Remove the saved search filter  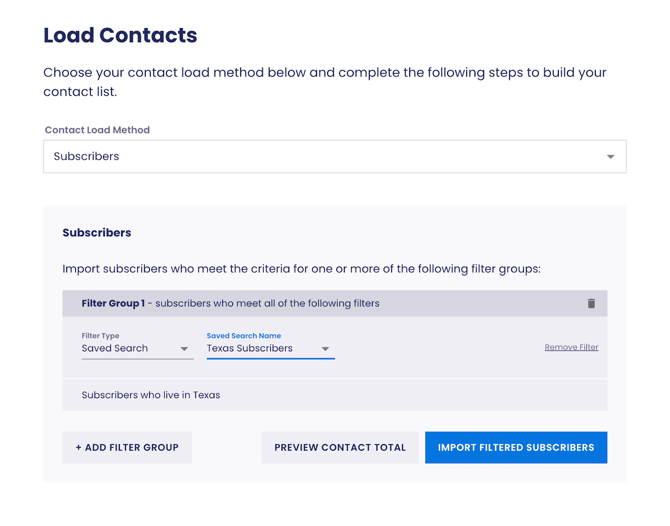[571, 348]
